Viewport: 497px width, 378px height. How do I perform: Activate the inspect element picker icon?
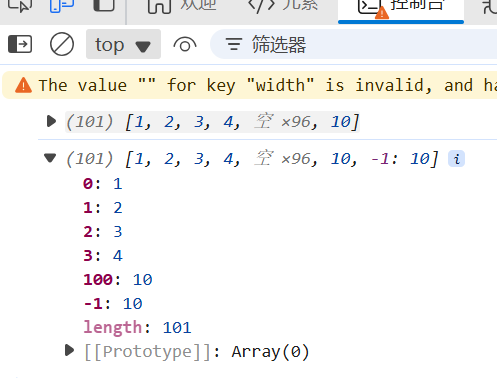pyautogui.click(x=20, y=5)
